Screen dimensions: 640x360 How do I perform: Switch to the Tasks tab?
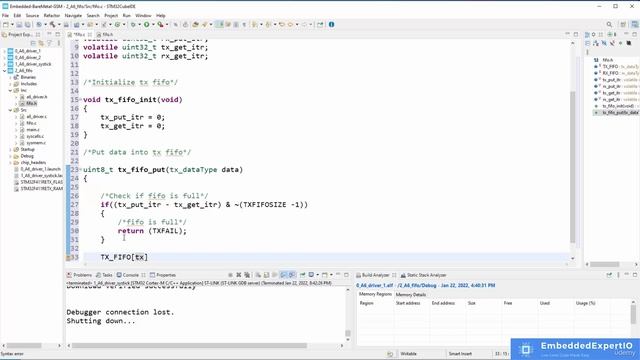pyautogui.click(x=104, y=275)
